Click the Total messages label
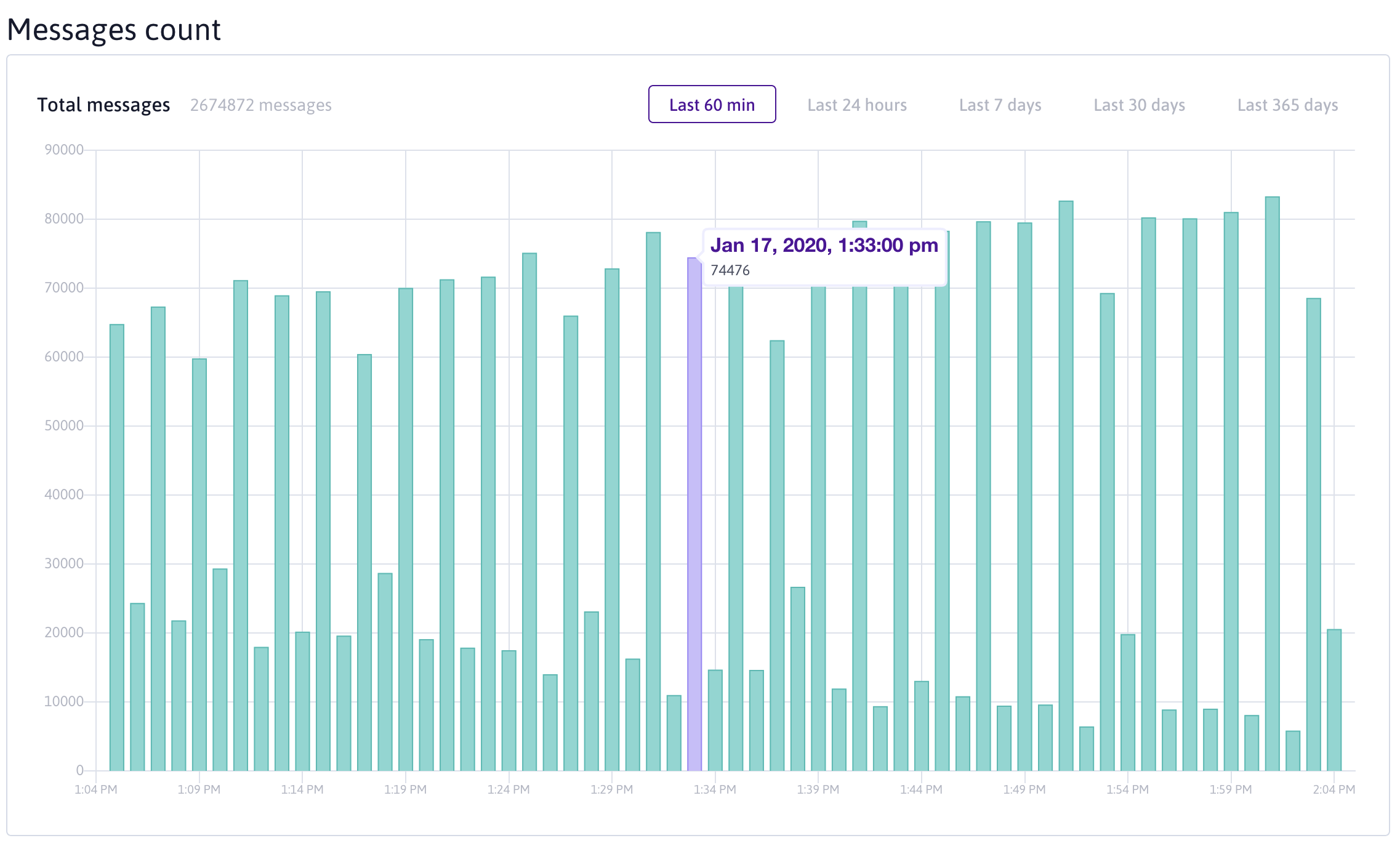 click(103, 105)
